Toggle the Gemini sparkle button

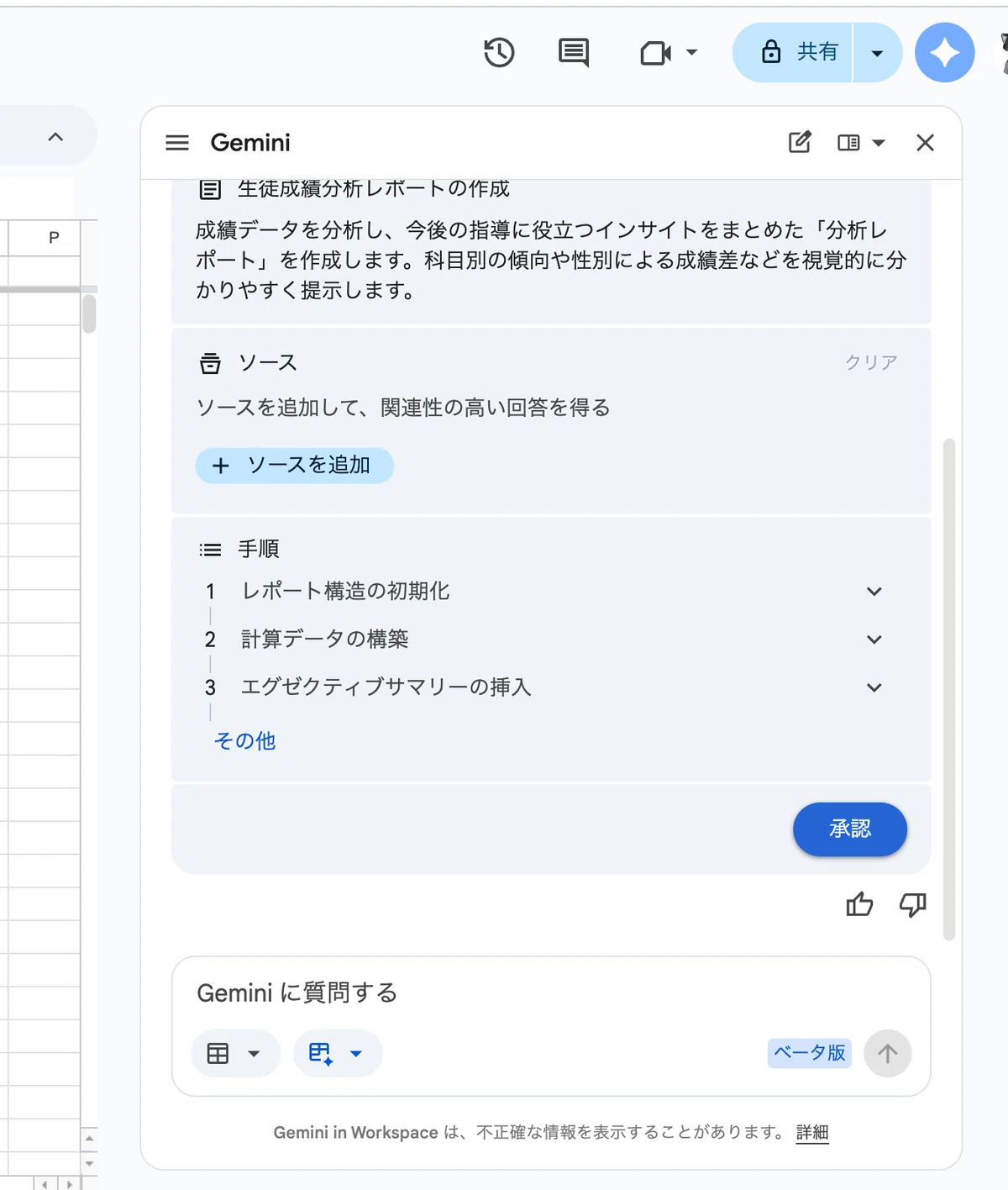(x=945, y=52)
